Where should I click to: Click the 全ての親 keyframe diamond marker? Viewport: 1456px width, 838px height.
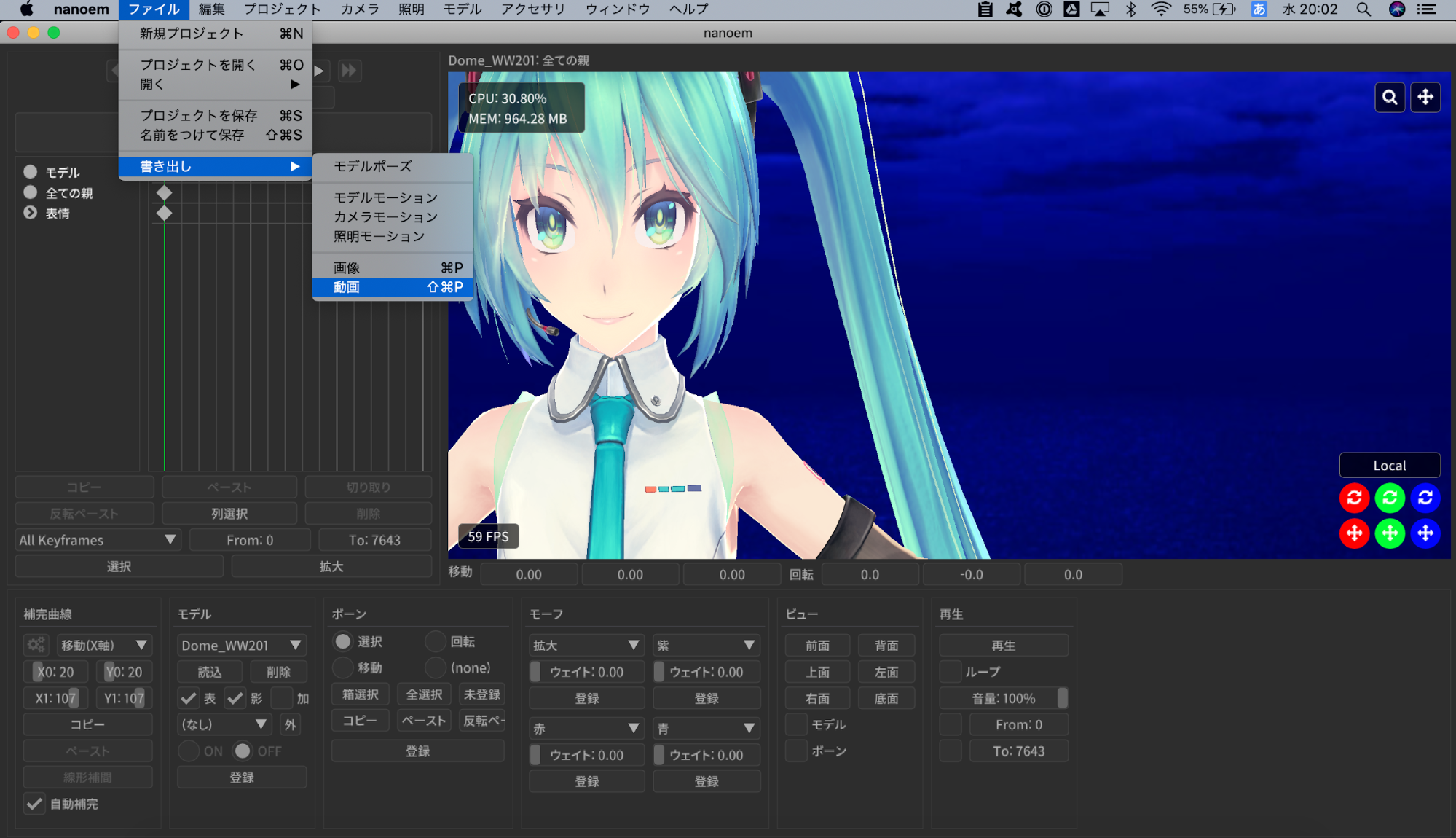pos(165,193)
